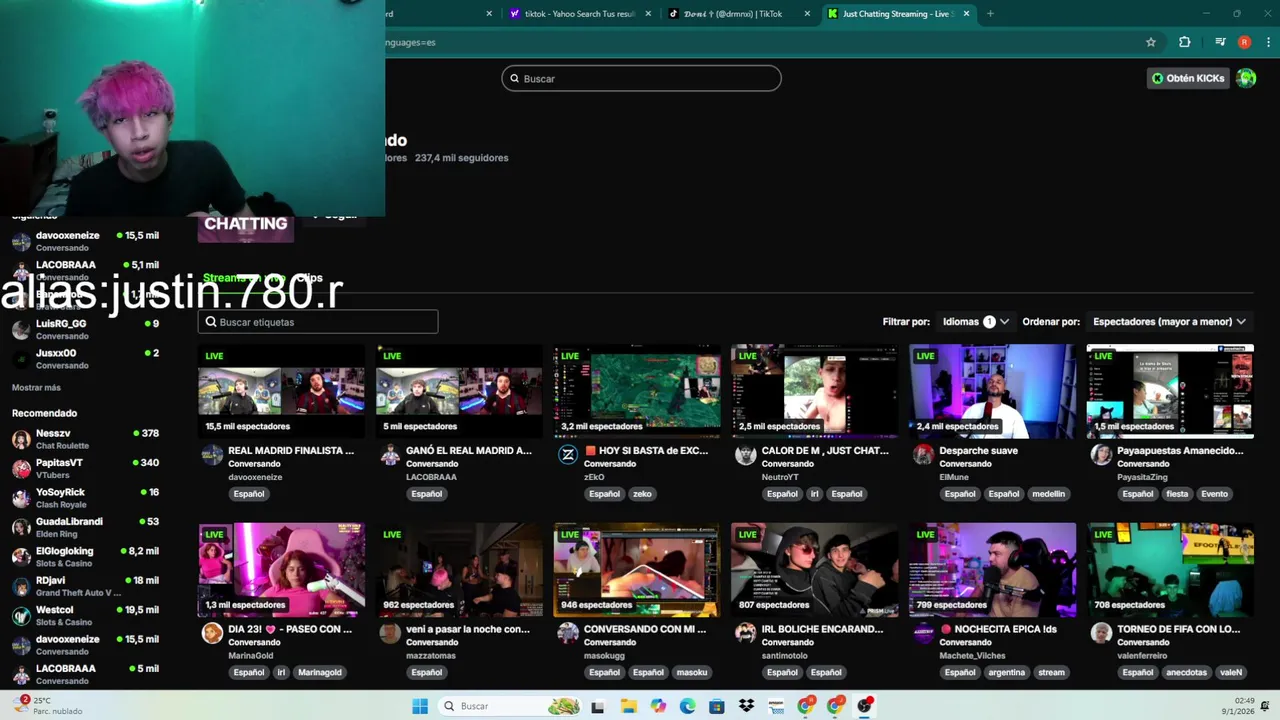The image size is (1280, 720).
Task: Open MarinaGold DIA 23 stream thumbnail
Action: (281, 570)
